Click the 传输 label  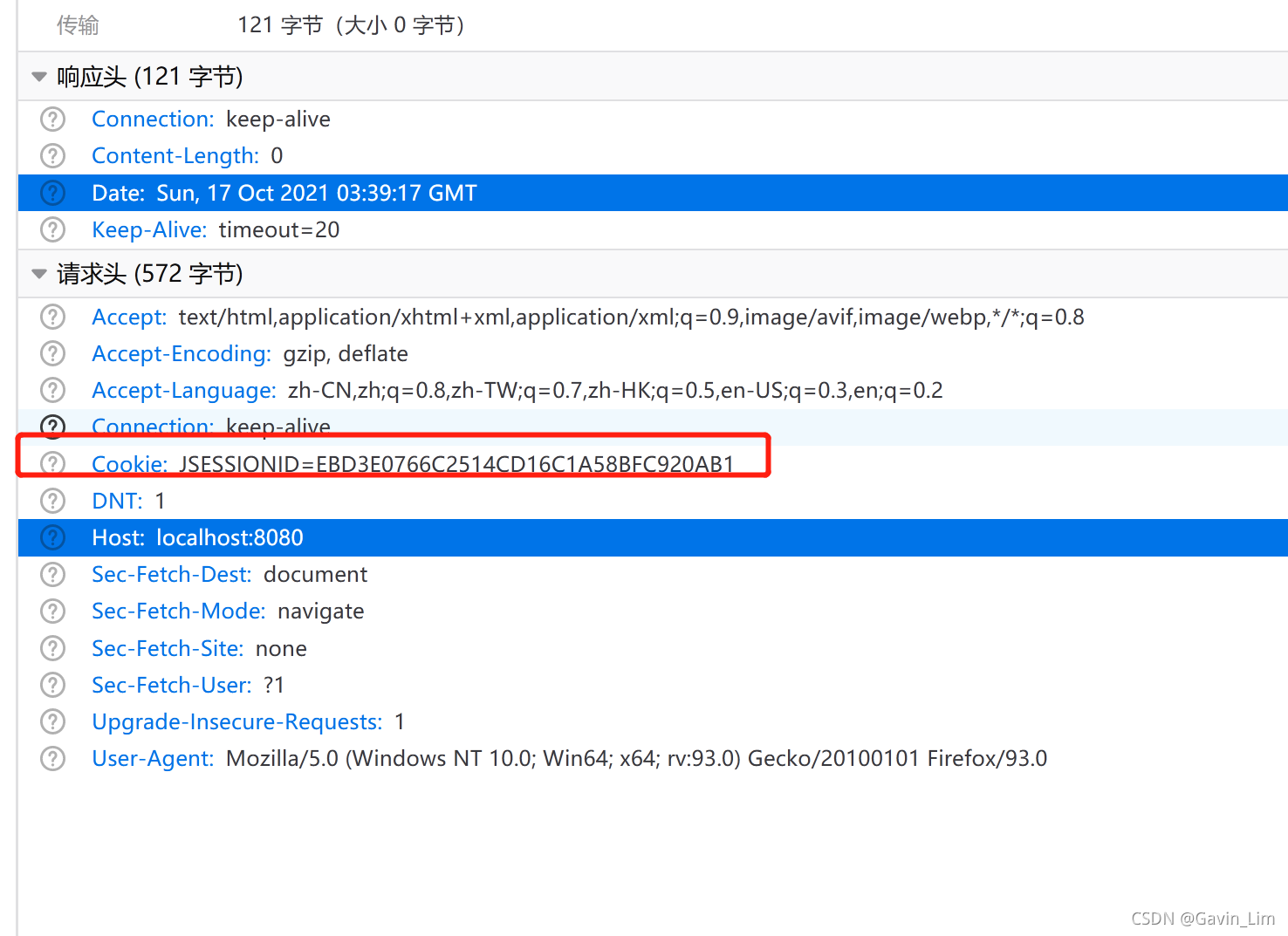click(x=78, y=25)
